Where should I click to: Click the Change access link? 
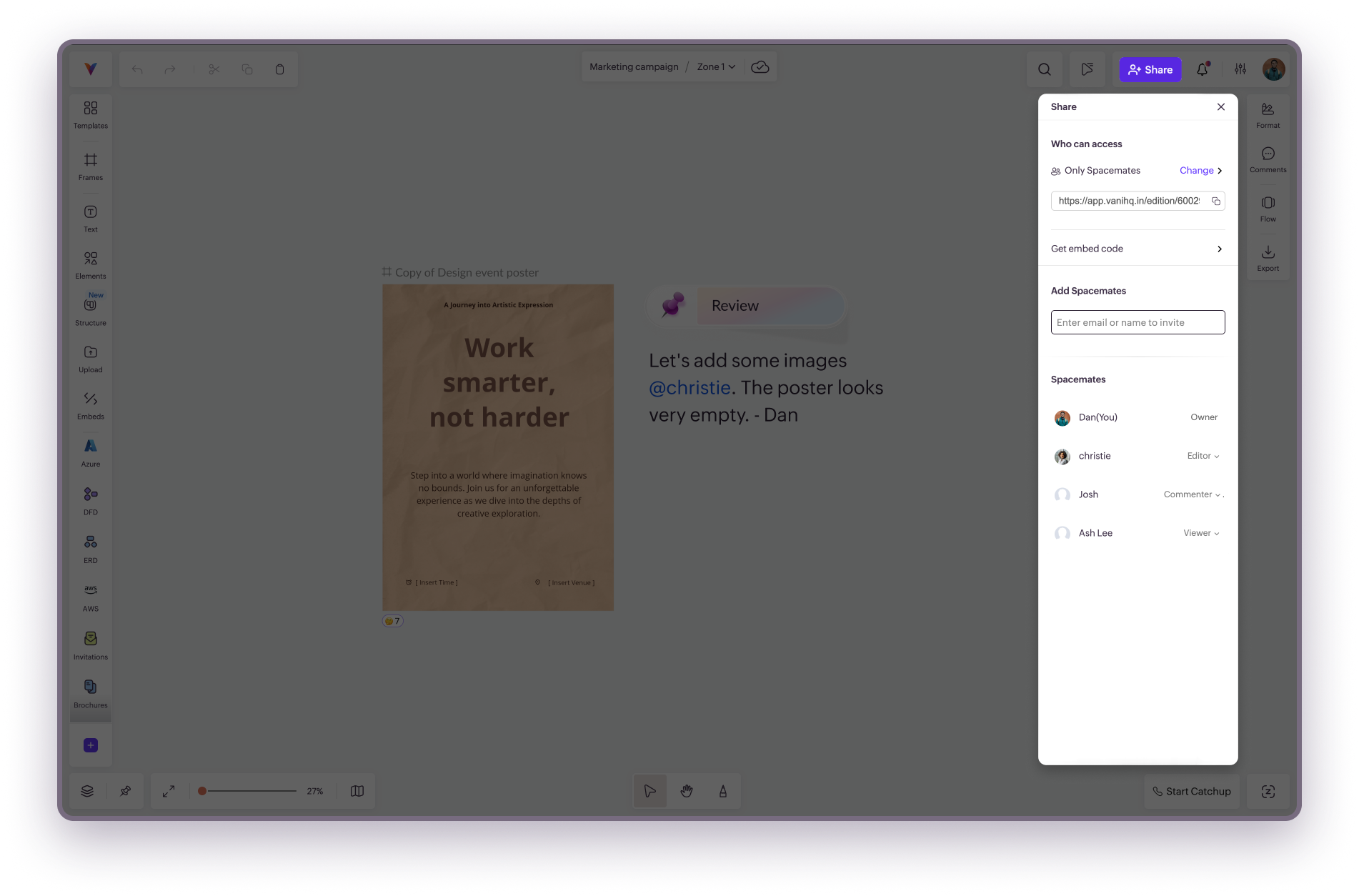(x=1200, y=171)
